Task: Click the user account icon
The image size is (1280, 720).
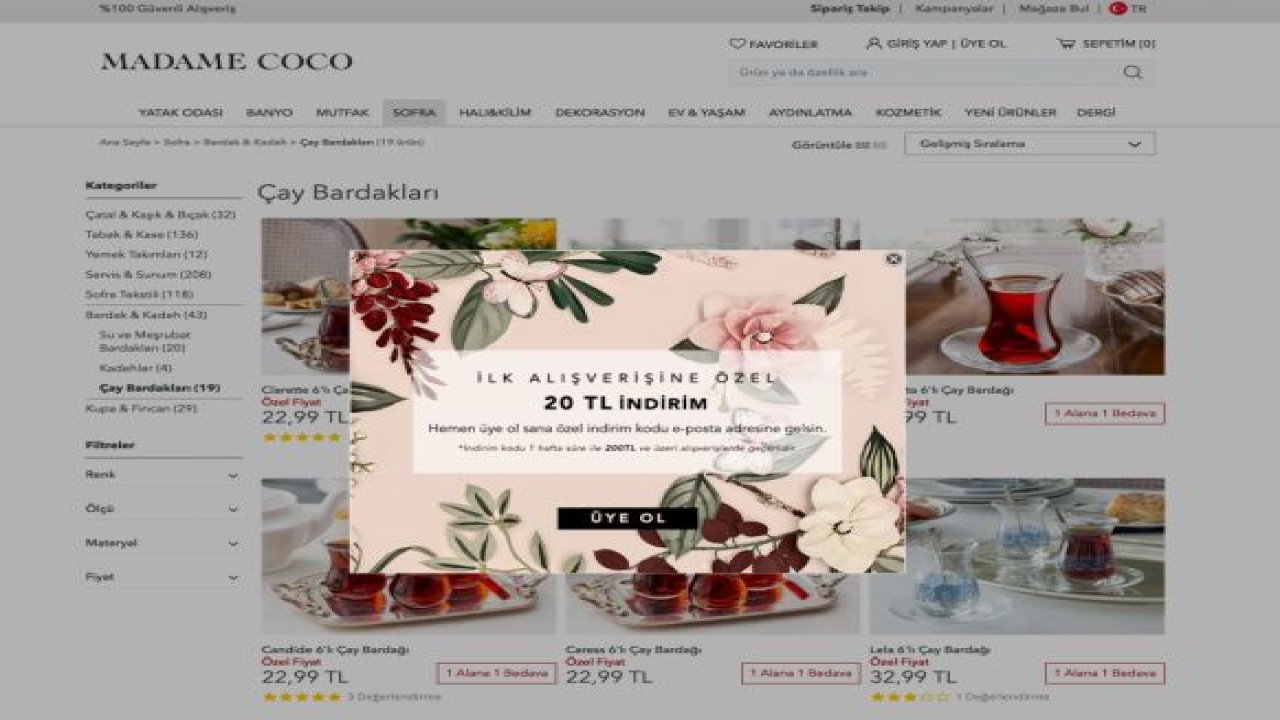Action: pyautogui.click(x=874, y=44)
